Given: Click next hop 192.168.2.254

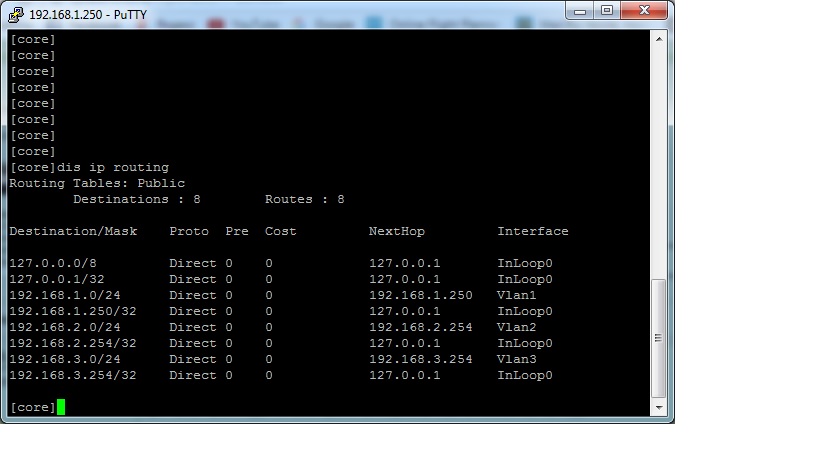Looking at the screenshot, I should pos(421,327).
